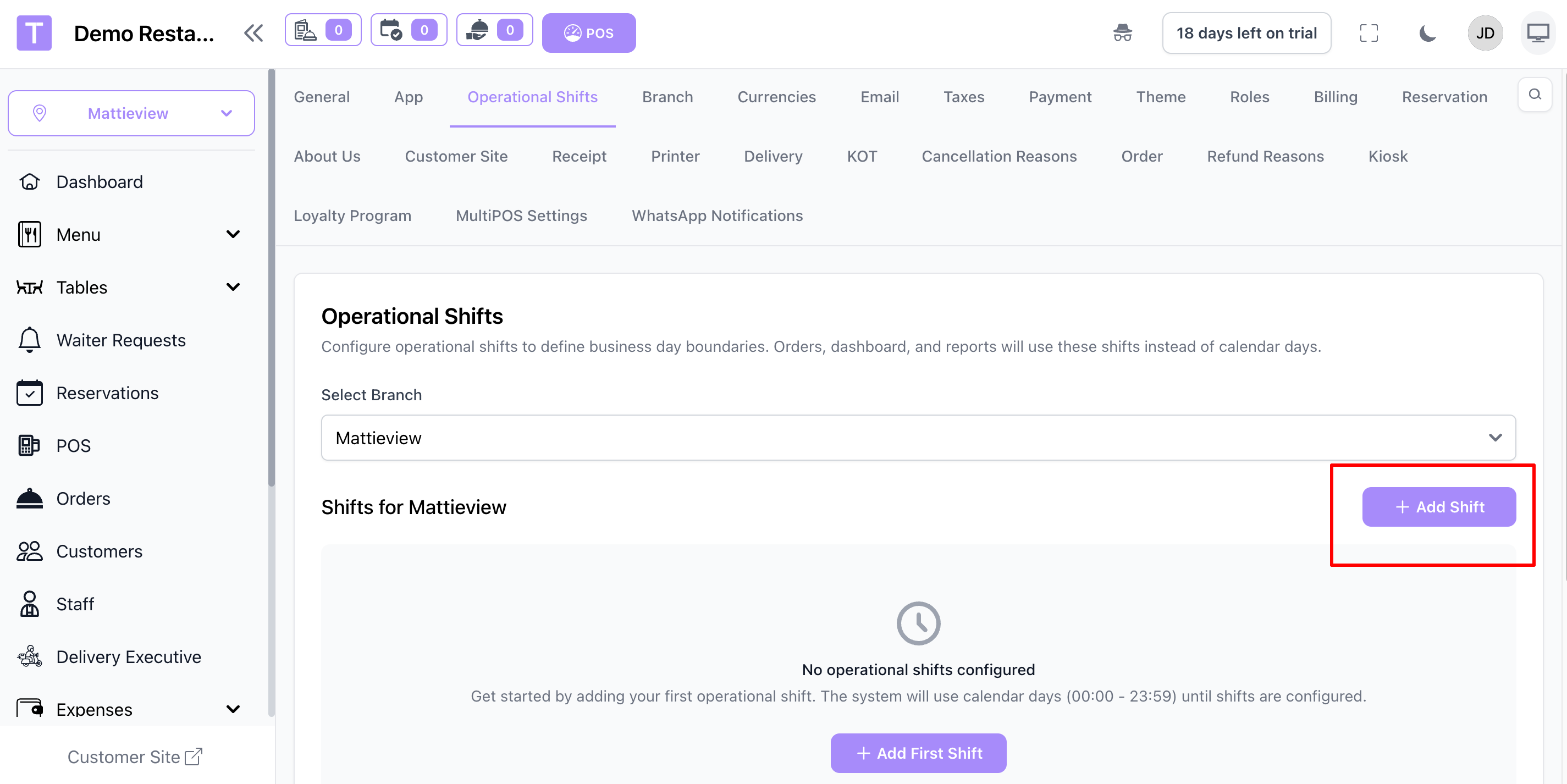This screenshot has width=1567, height=784.
Task: Click the Add Shift button
Action: 1439,507
